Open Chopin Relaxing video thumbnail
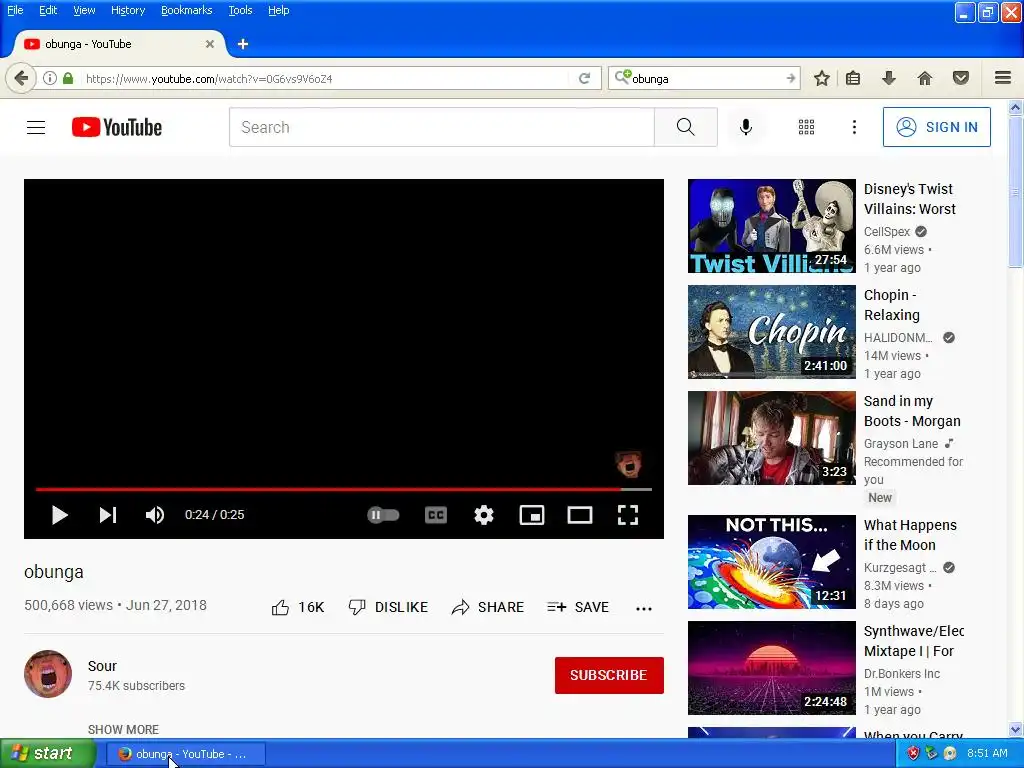Viewport: 1024px width, 768px height. point(771,332)
